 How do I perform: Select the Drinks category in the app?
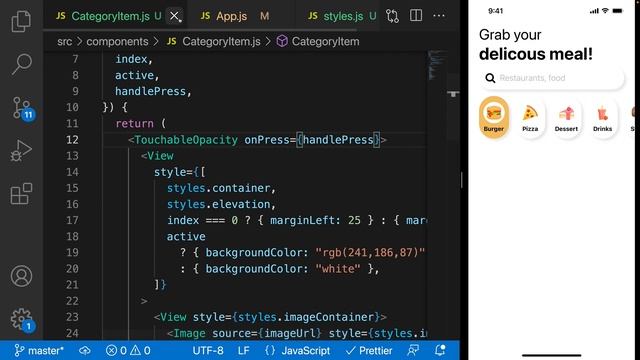[x=602, y=118]
